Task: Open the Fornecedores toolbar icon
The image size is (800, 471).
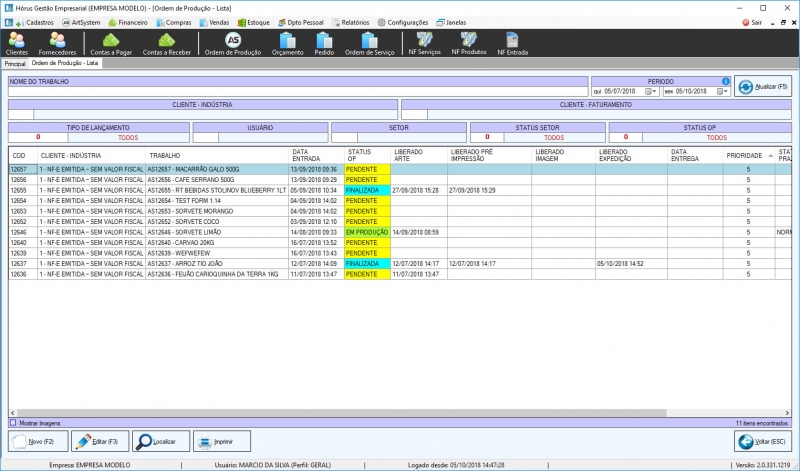Action: pos(57,43)
